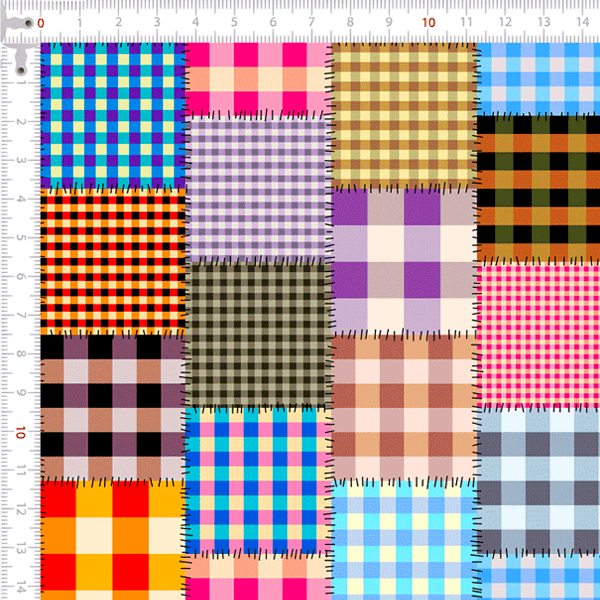Click the red "0" on the top ruler
This screenshot has width=600, height=600.
41,23
